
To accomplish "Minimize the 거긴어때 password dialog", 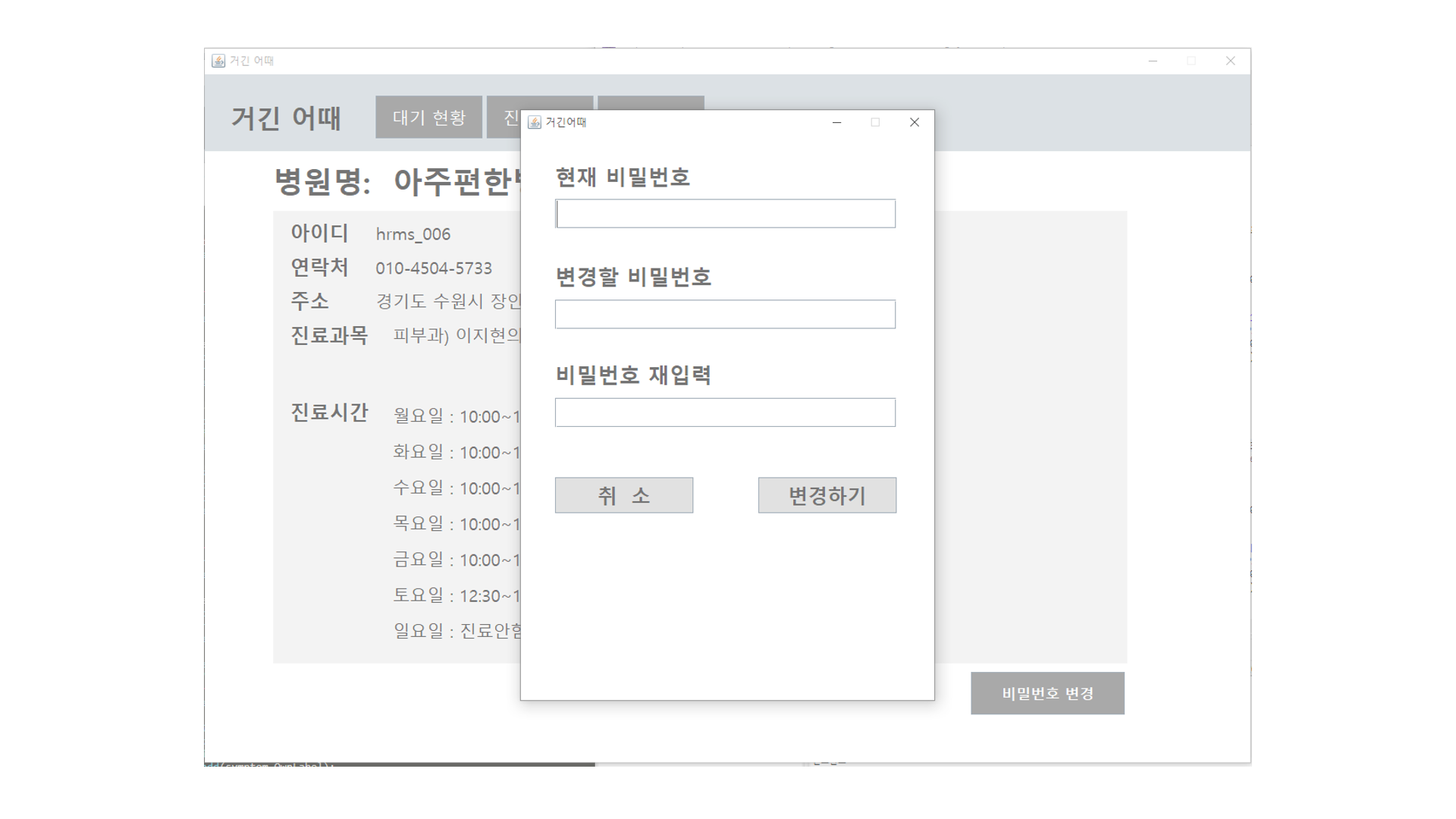I will [836, 122].
